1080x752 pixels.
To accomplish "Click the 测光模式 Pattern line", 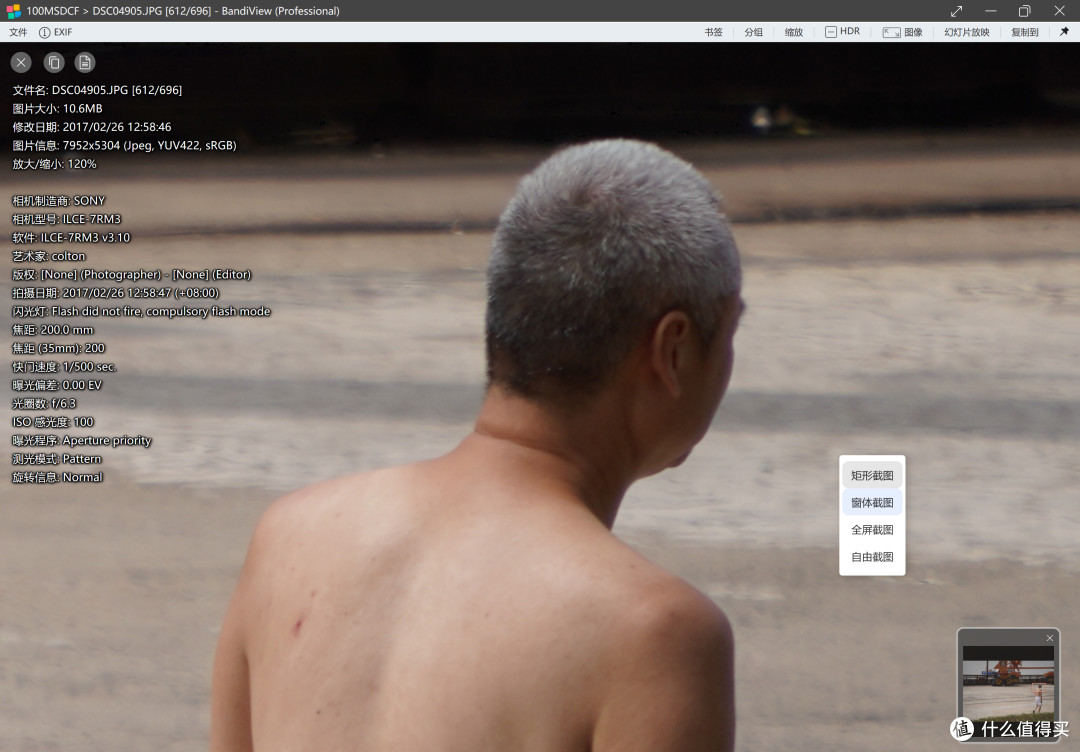I will pyautogui.click(x=56, y=459).
